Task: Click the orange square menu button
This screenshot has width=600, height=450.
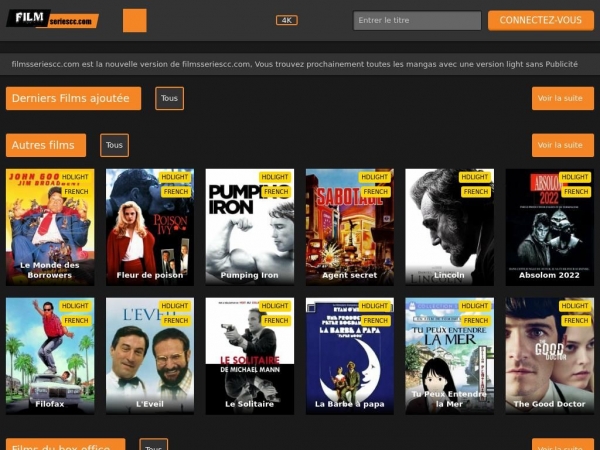Action: pyautogui.click(x=135, y=20)
